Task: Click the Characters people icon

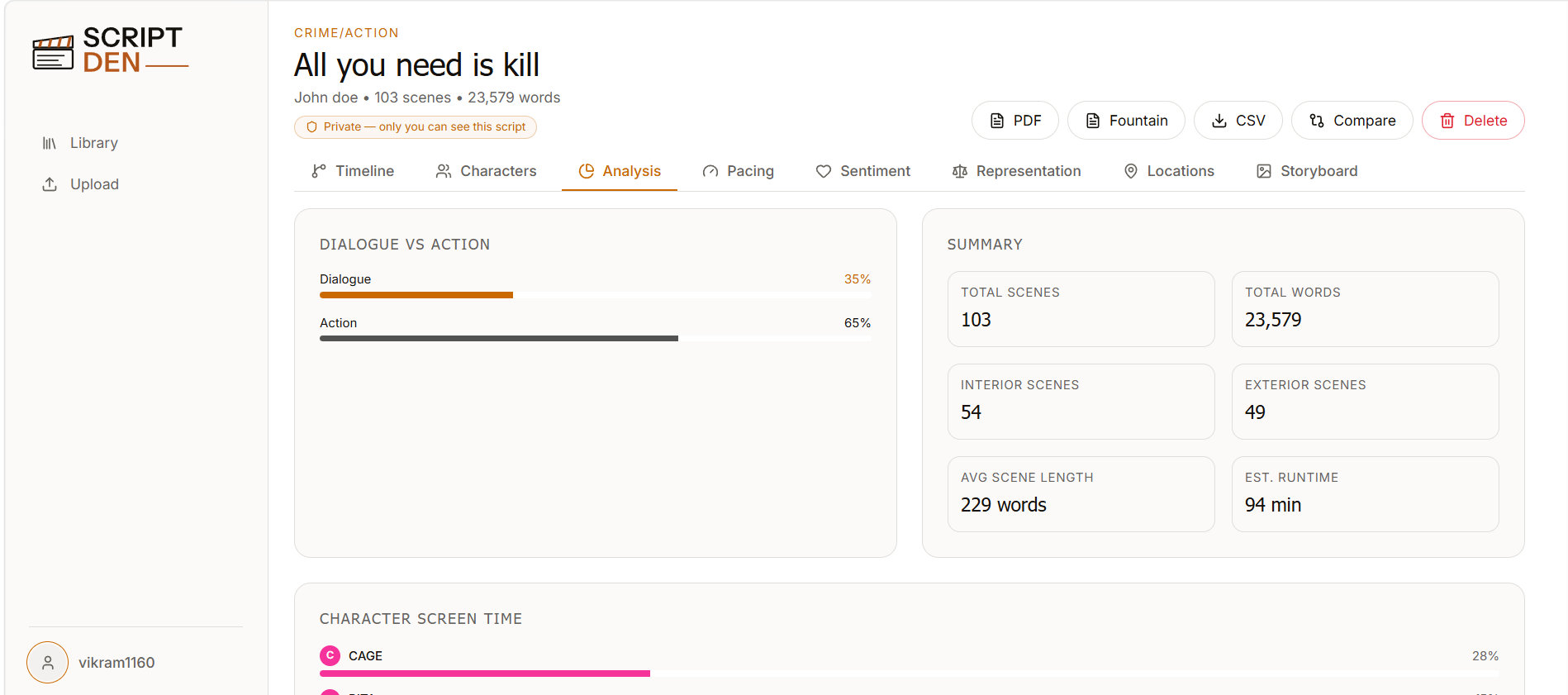Action: tap(444, 171)
